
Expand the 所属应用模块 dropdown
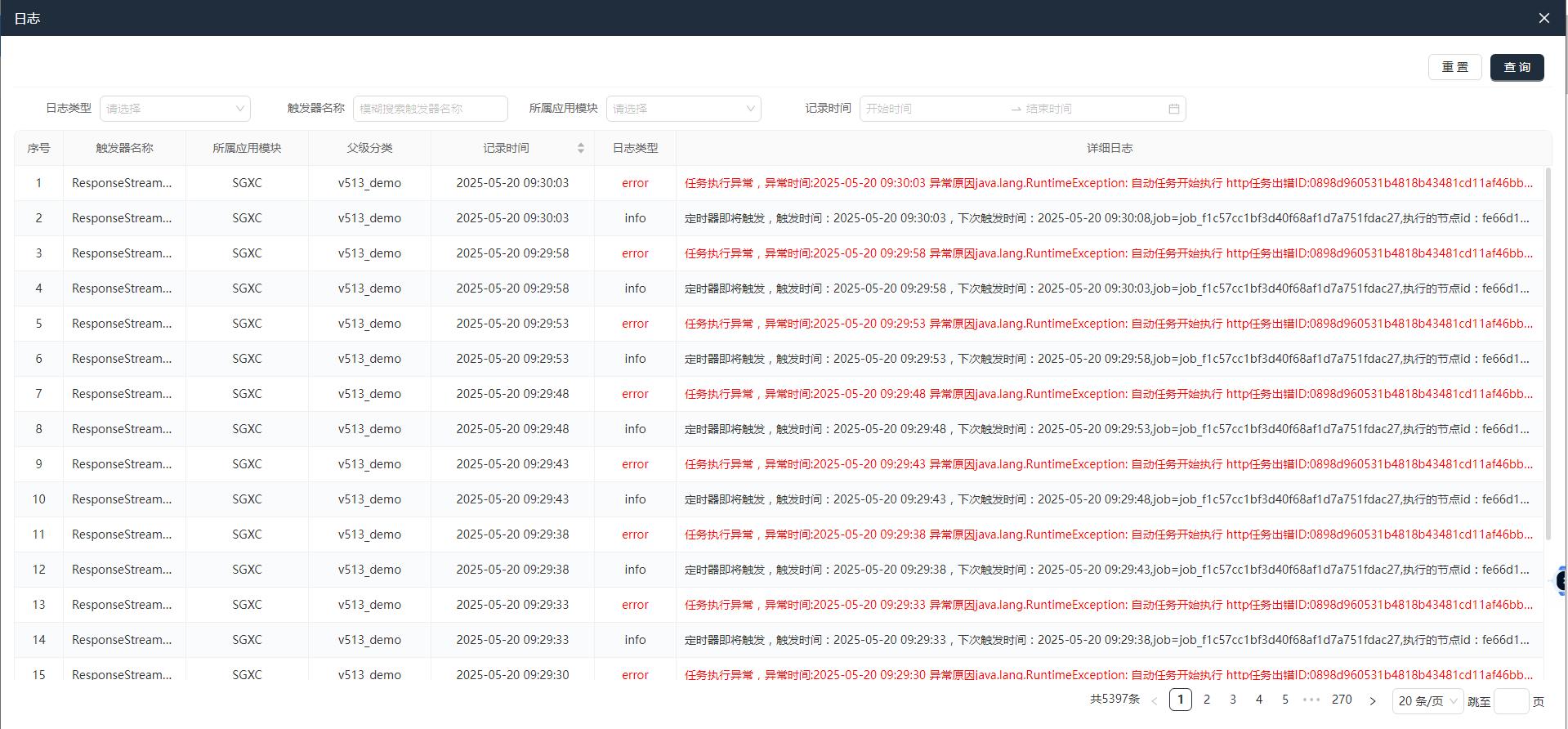click(x=683, y=109)
